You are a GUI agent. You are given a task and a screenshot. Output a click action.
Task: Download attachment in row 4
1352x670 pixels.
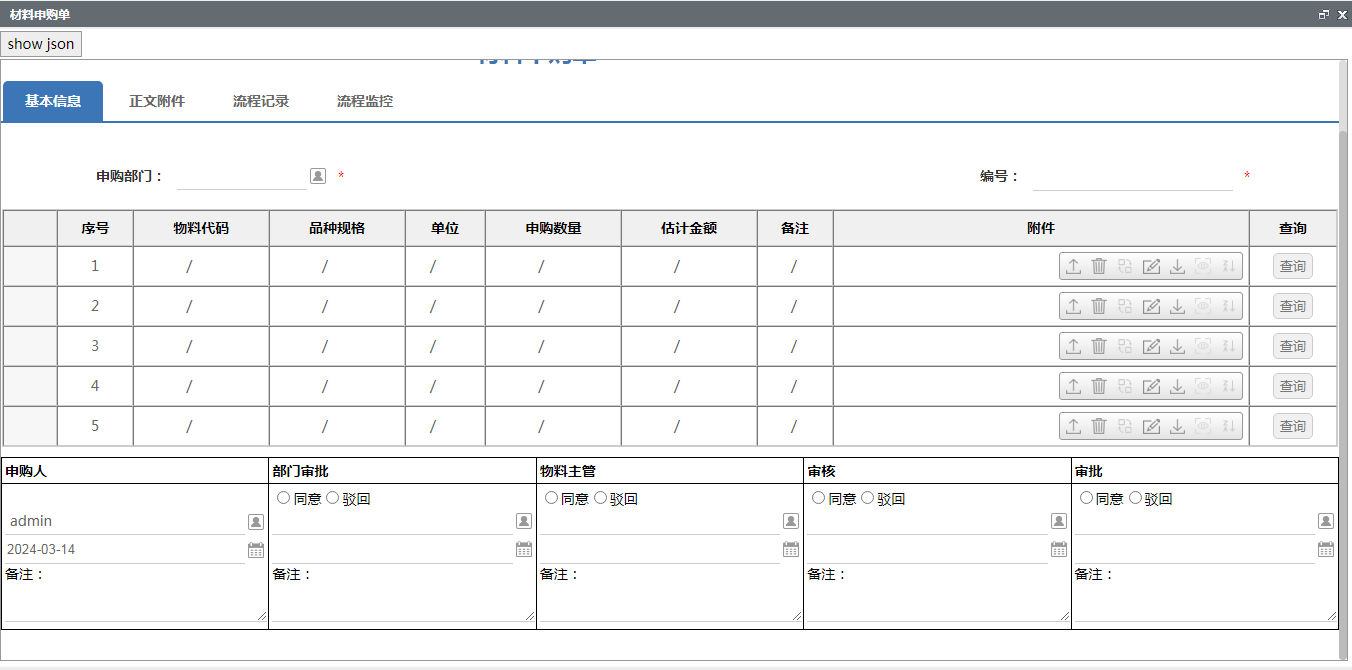(x=1177, y=386)
